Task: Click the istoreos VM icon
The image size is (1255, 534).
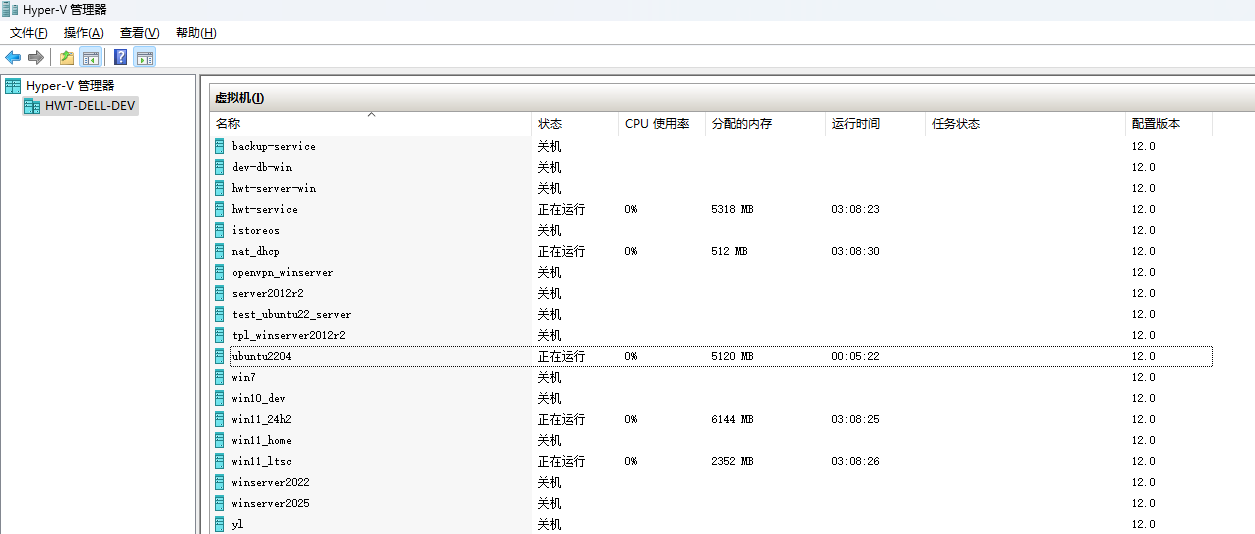Action: click(220, 230)
